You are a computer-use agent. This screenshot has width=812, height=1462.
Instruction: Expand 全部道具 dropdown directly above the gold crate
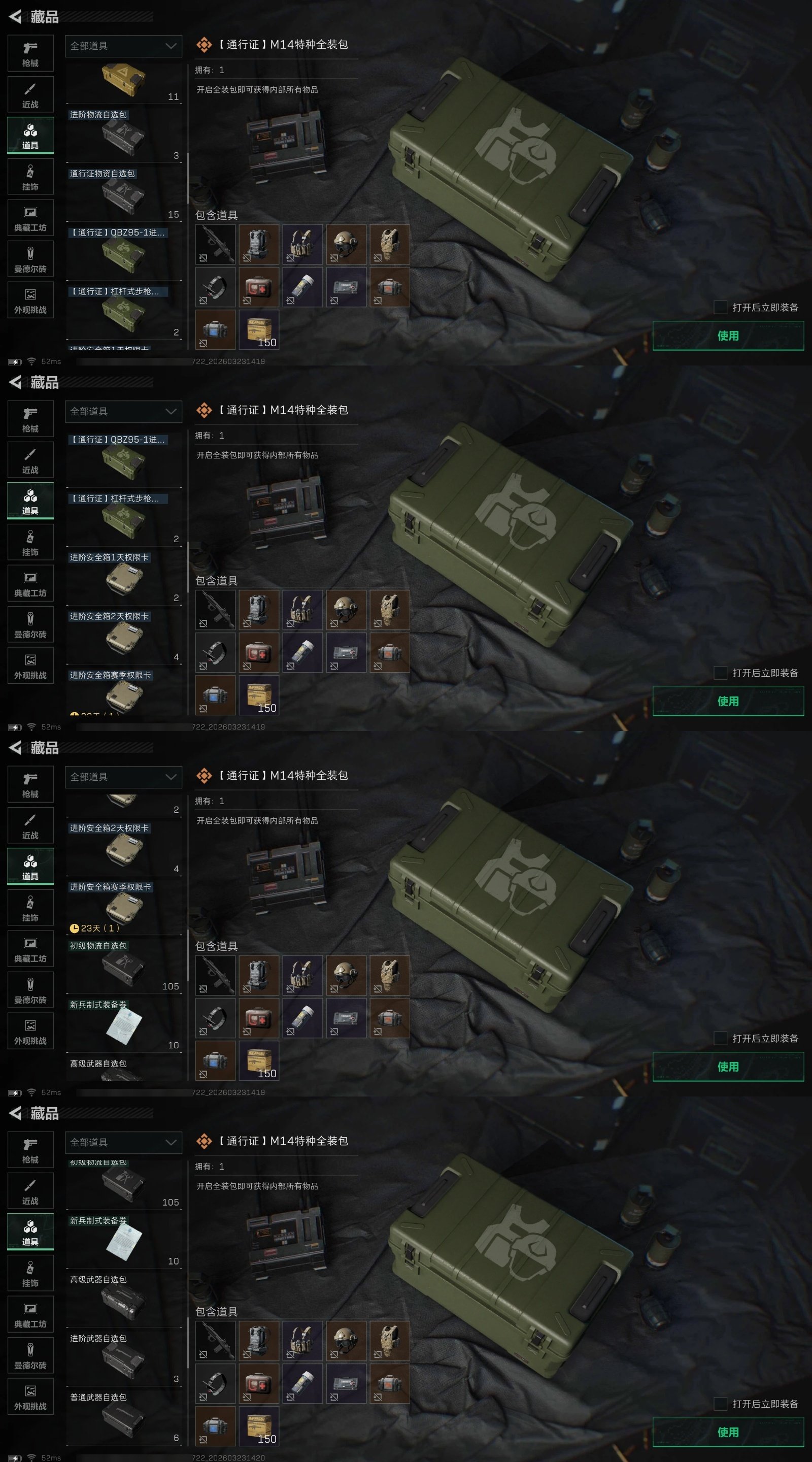[x=124, y=46]
